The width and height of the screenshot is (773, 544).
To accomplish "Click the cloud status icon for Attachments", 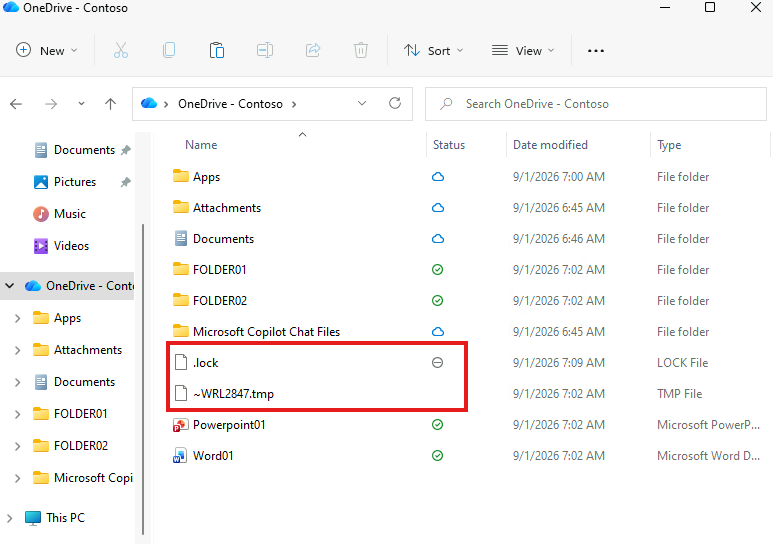I will click(438, 208).
